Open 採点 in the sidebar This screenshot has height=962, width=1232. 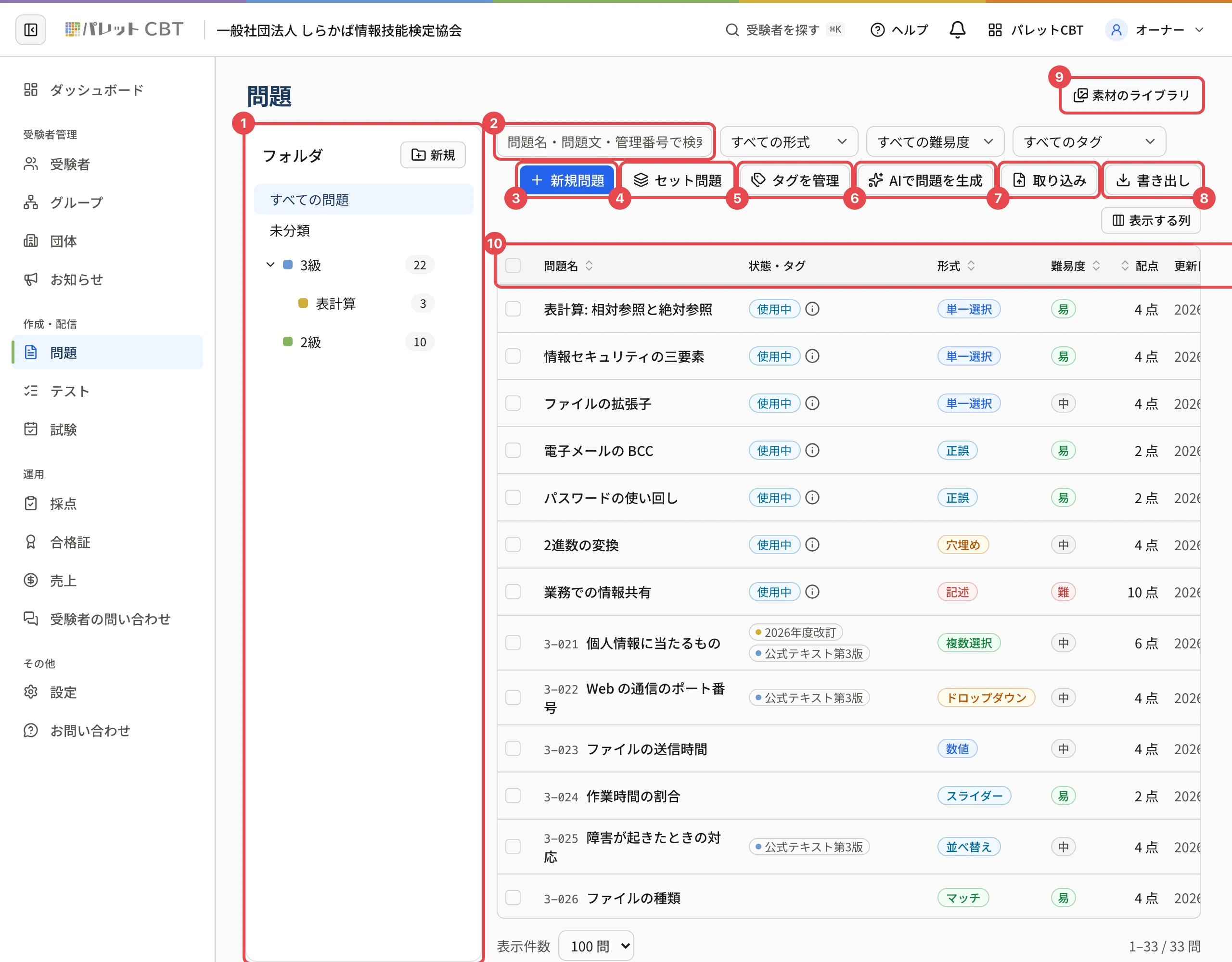[107, 504]
